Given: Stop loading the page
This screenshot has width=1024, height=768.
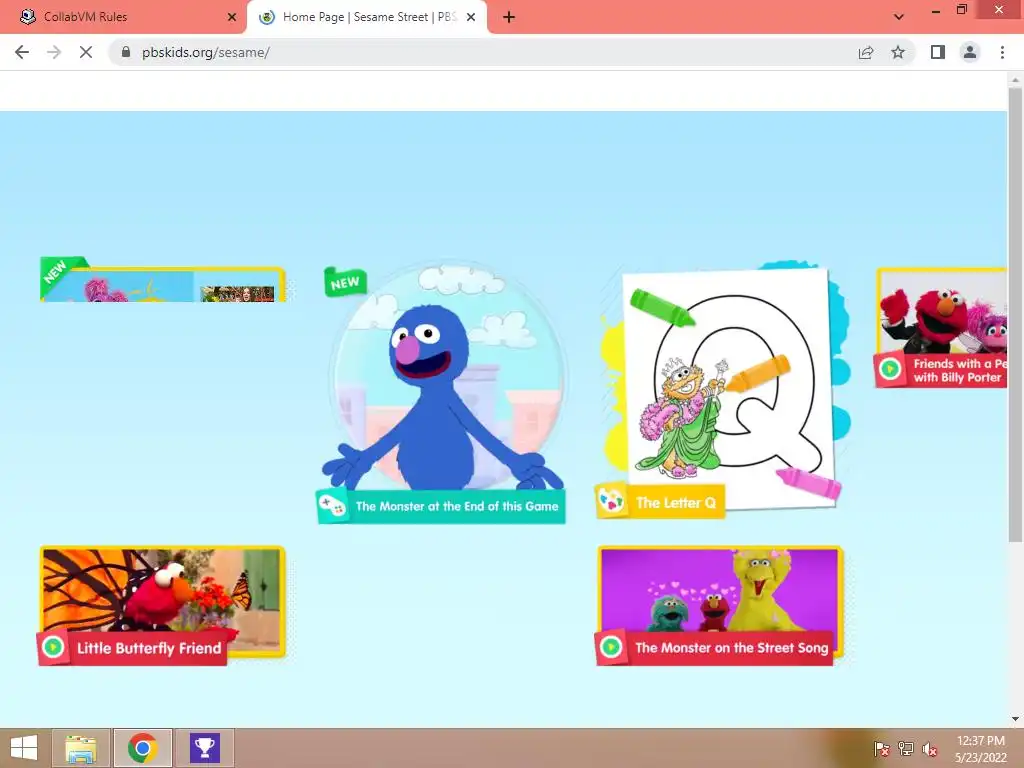Looking at the screenshot, I should pyautogui.click(x=86, y=52).
